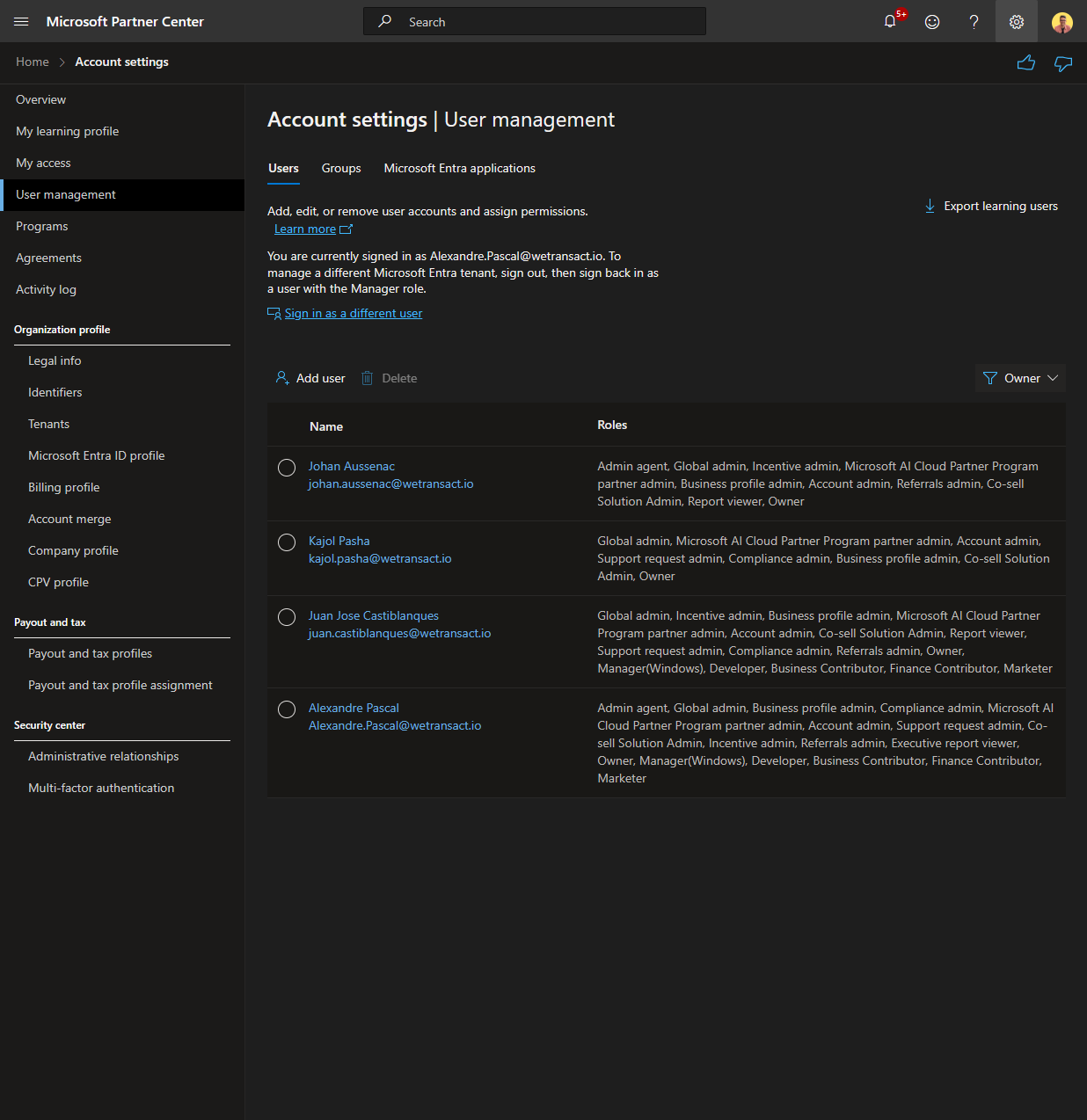
Task: Open the settings gear
Action: pos(1017,21)
